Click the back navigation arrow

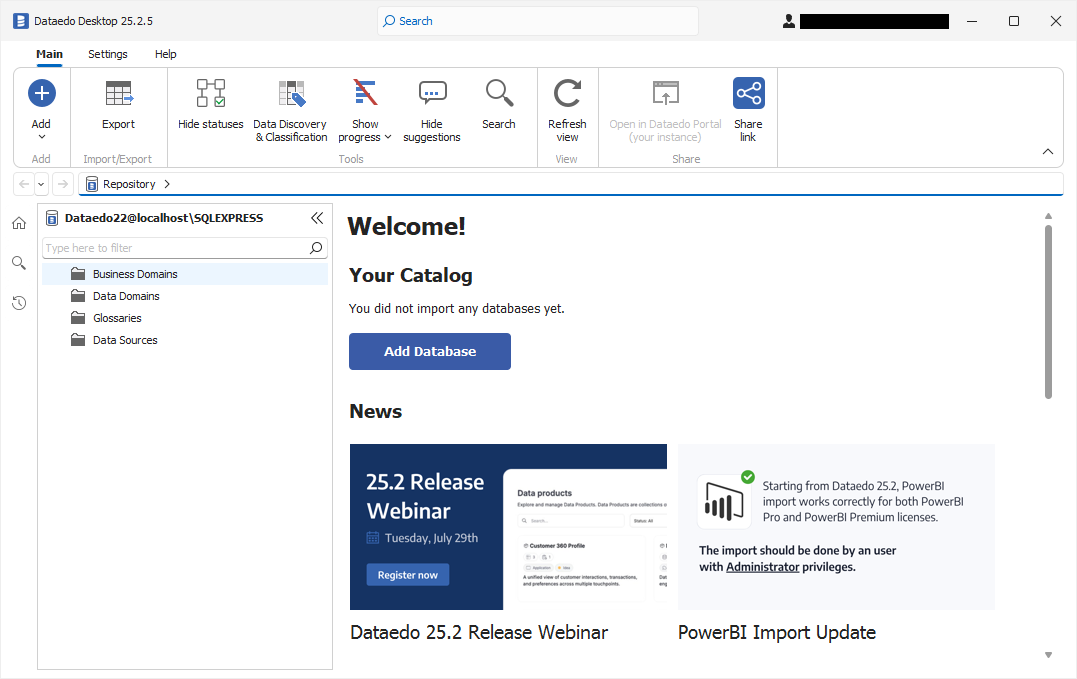tap(24, 184)
